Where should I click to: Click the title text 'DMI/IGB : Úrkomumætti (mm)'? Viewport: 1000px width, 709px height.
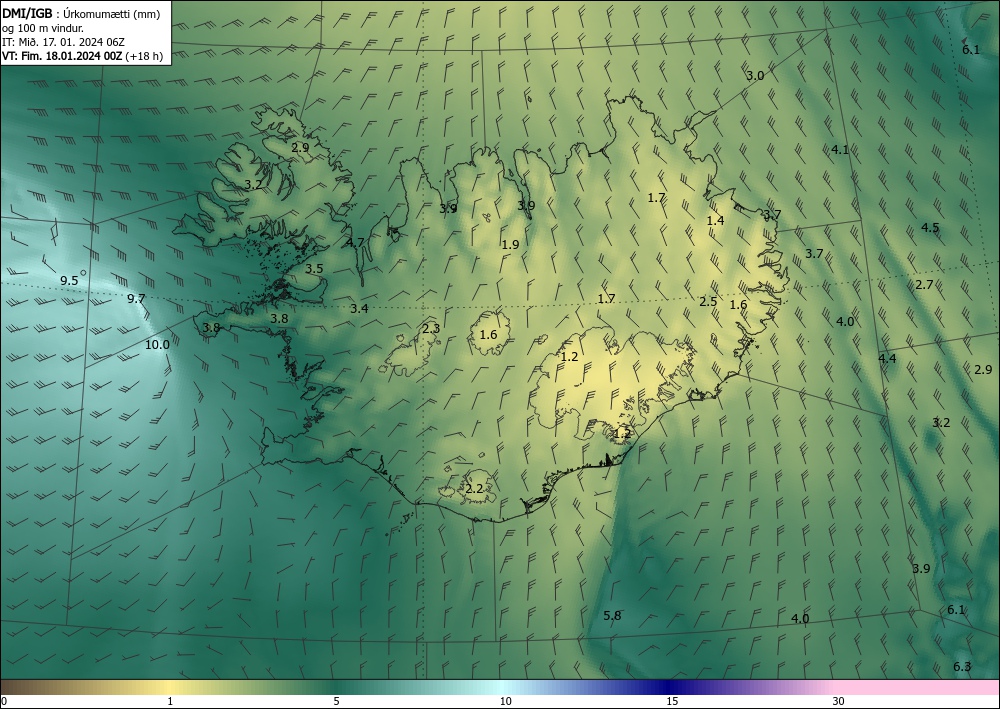pos(81,13)
